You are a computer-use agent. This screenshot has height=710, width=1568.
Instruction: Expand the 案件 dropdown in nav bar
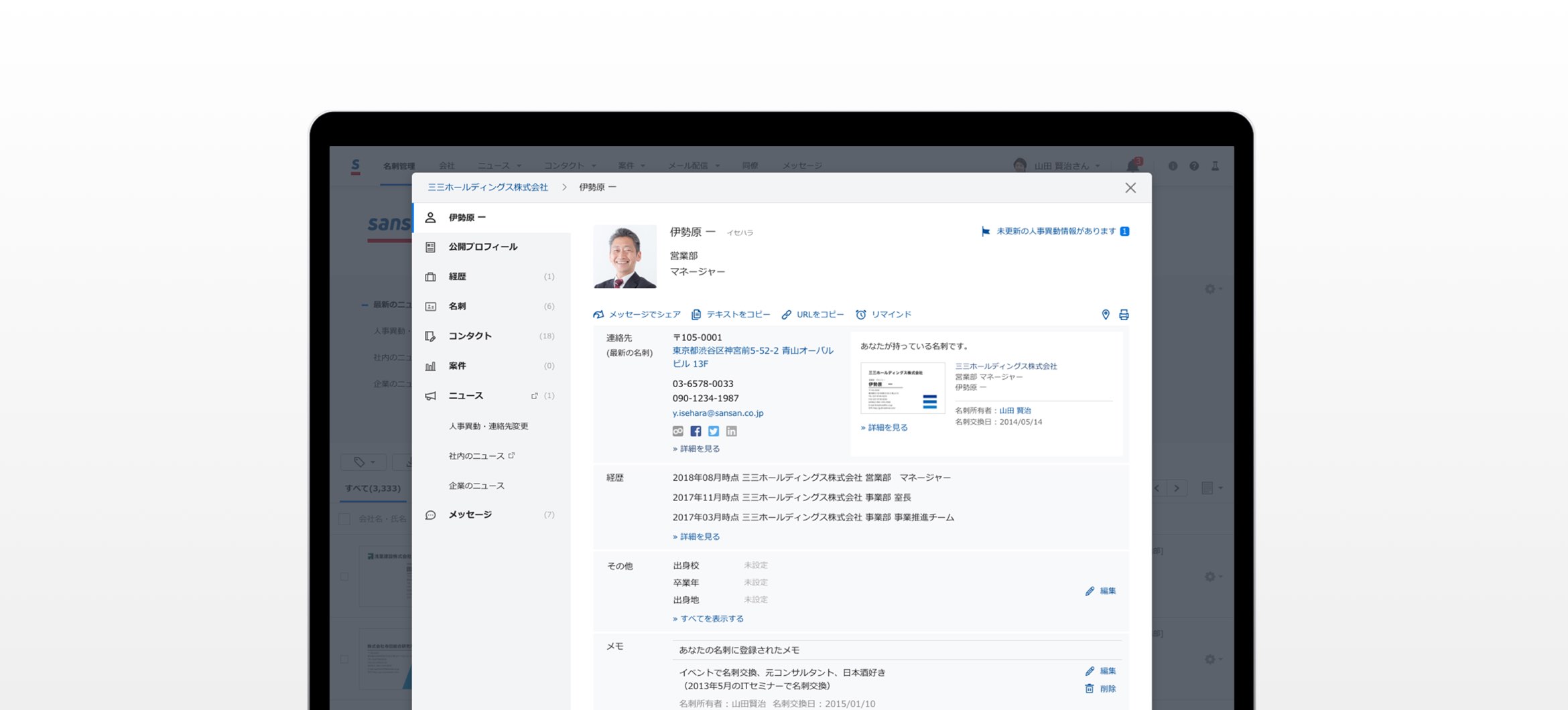[x=632, y=166]
